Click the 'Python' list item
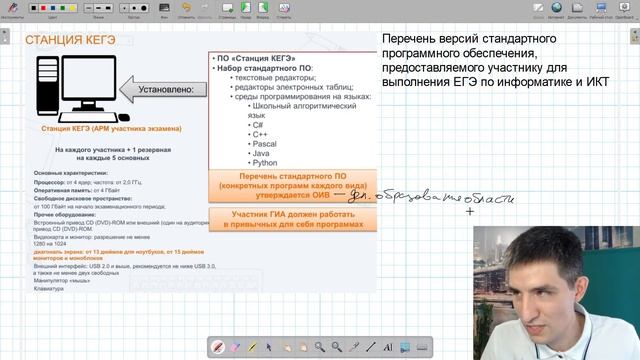The image size is (640, 360). (x=264, y=163)
